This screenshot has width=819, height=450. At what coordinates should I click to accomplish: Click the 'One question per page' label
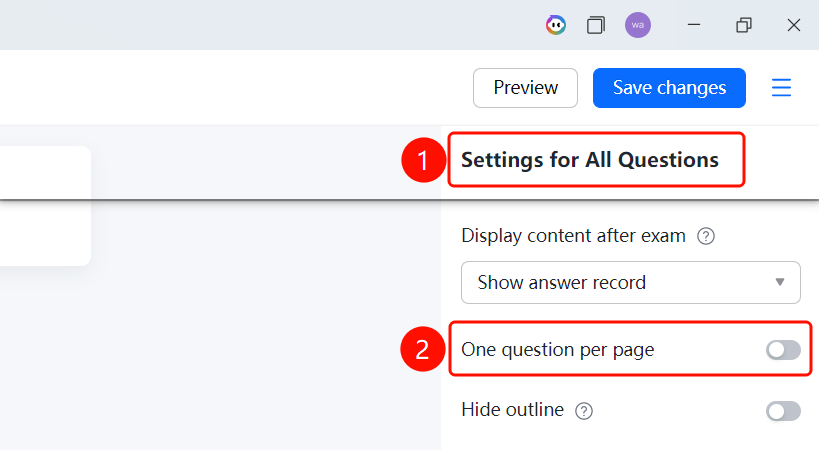click(557, 350)
